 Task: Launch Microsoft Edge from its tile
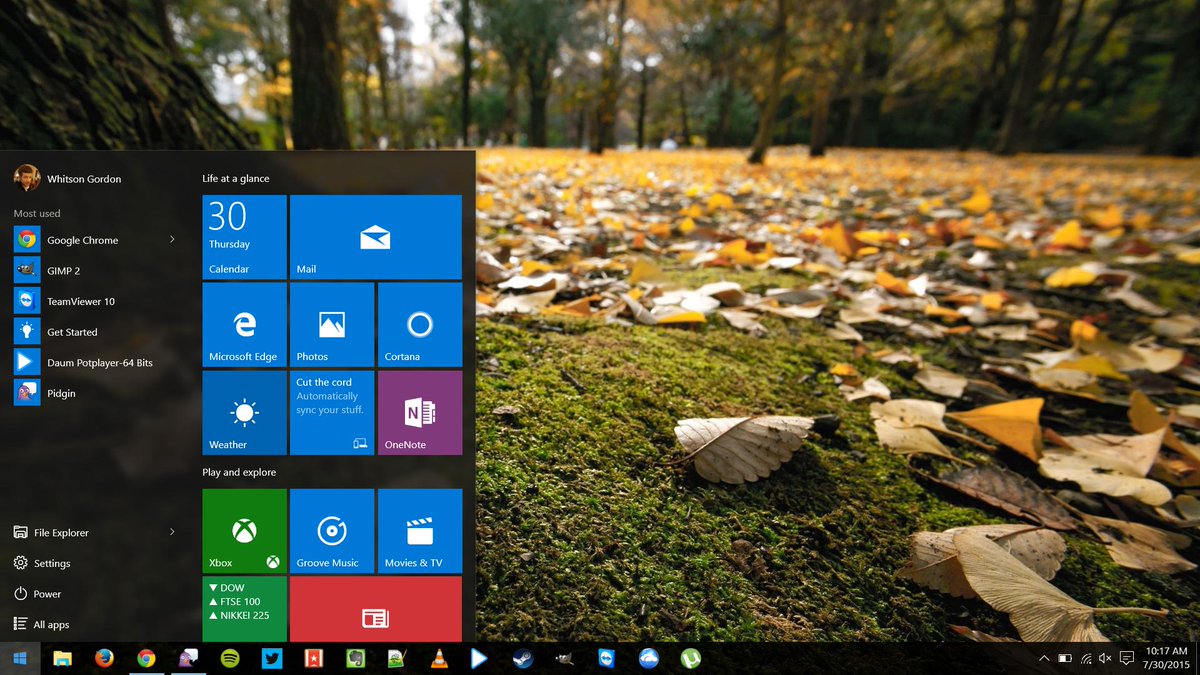(x=243, y=324)
